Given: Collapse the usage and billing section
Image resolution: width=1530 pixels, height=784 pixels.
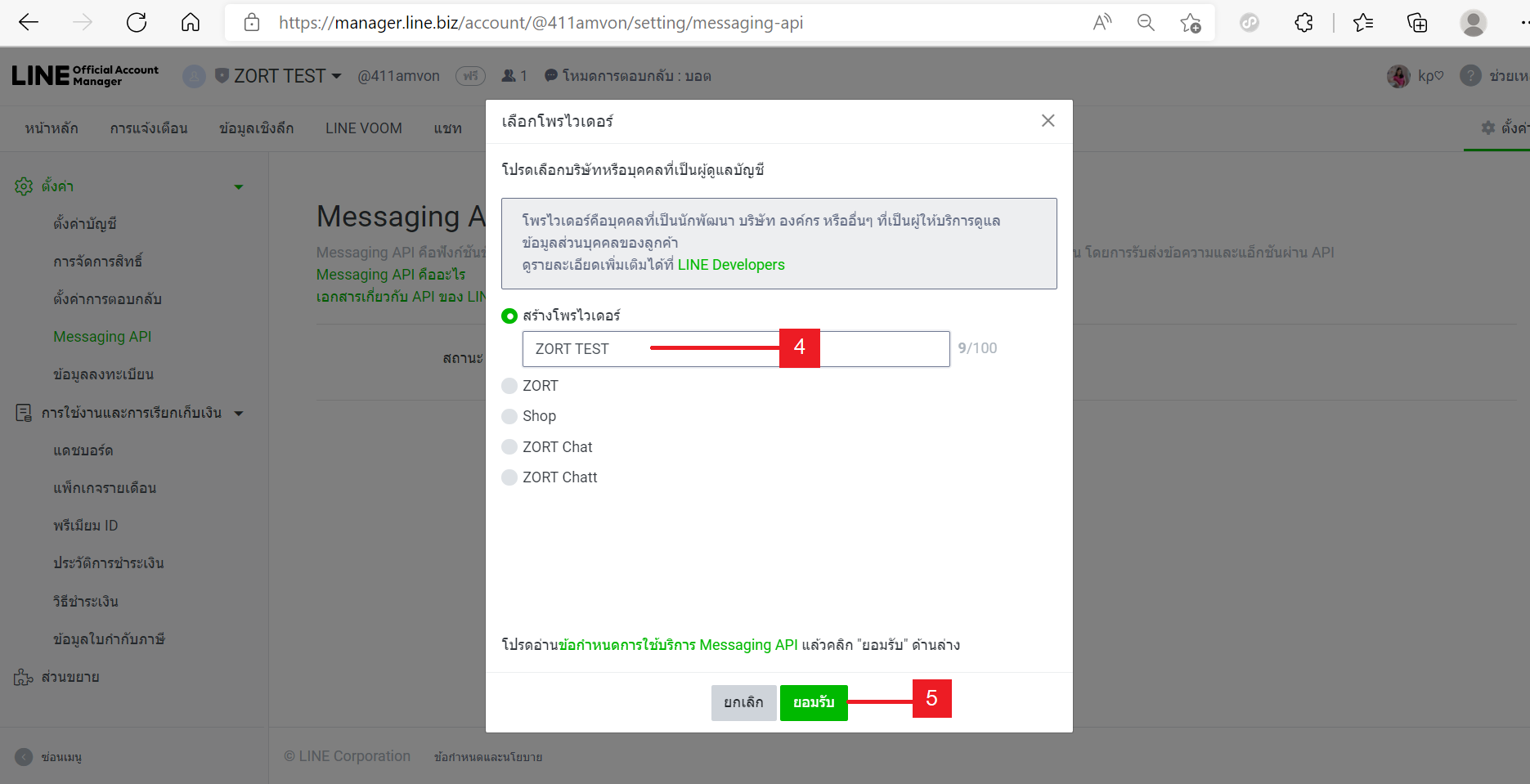Looking at the screenshot, I should pyautogui.click(x=239, y=414).
